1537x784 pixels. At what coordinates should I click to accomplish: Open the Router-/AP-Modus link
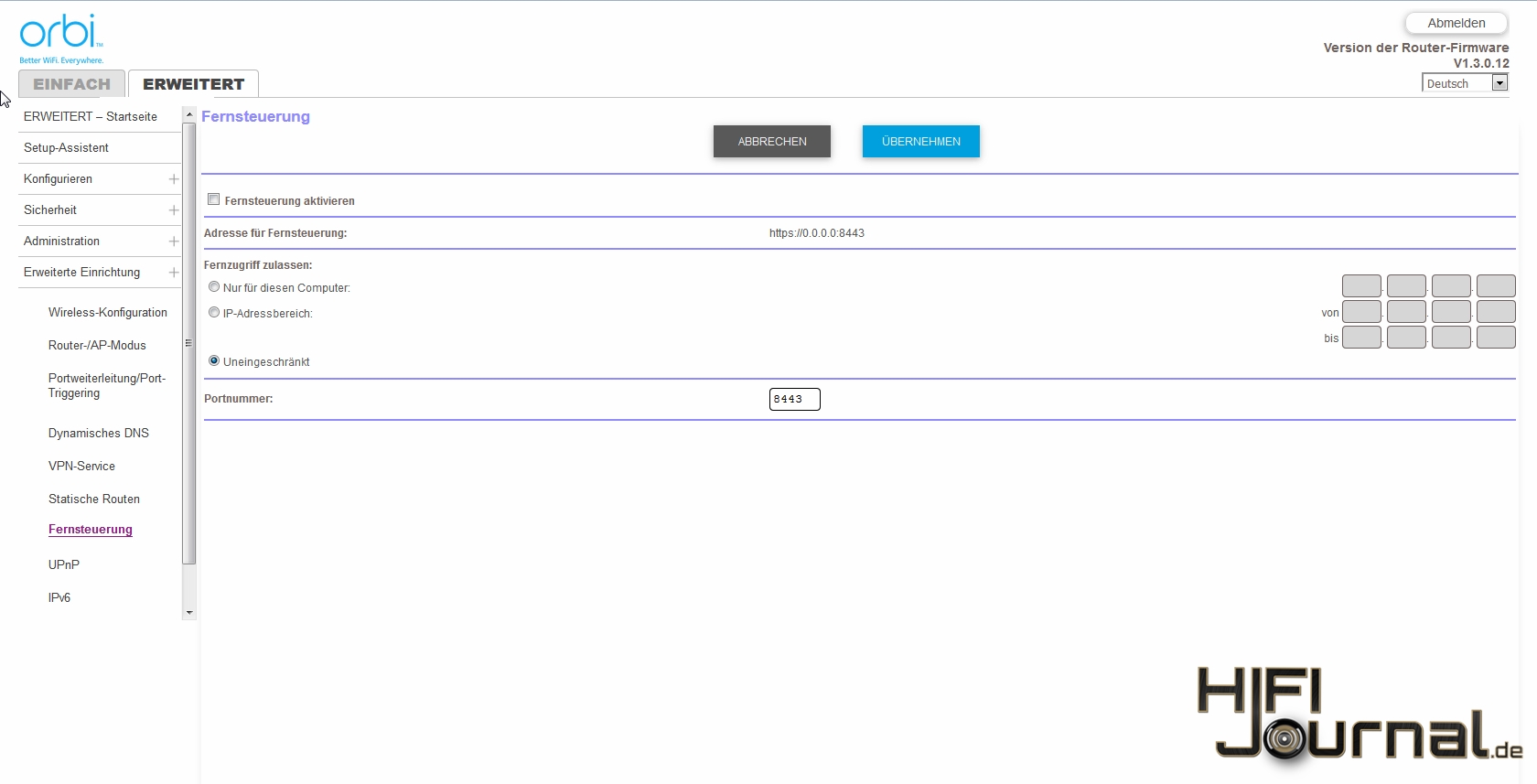coord(97,345)
